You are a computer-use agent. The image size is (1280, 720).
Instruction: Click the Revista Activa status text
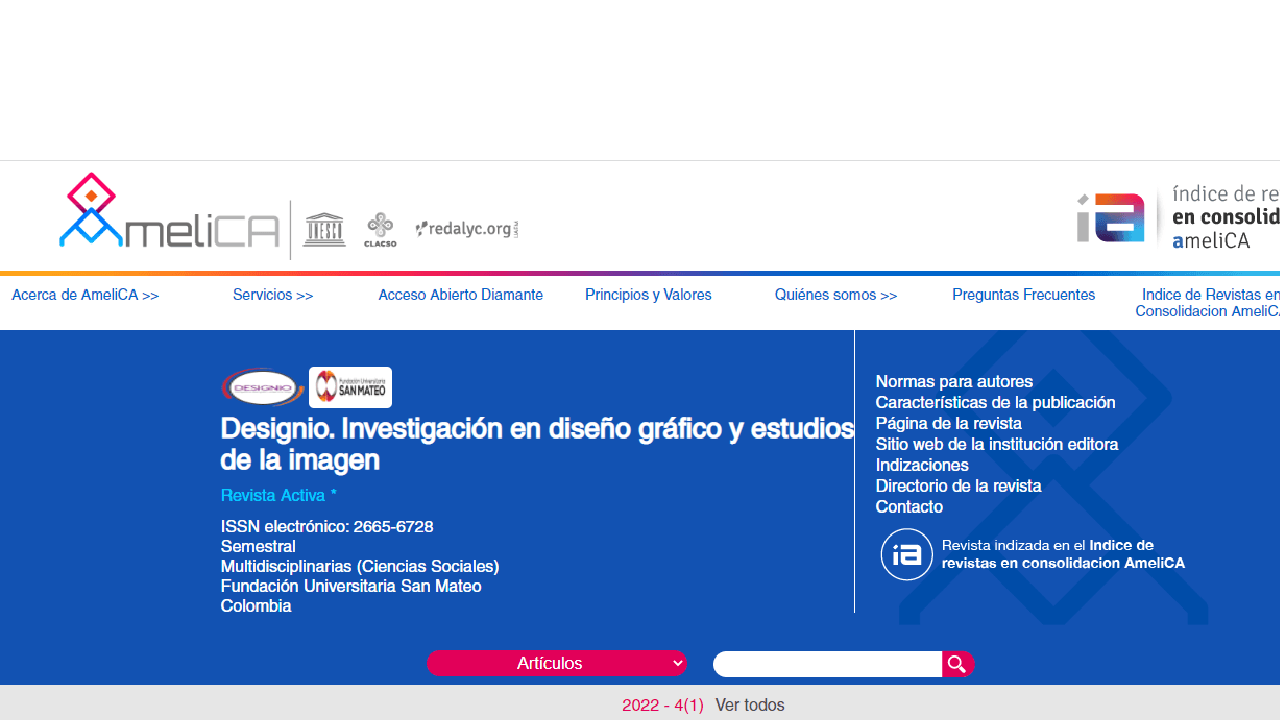click(x=279, y=495)
